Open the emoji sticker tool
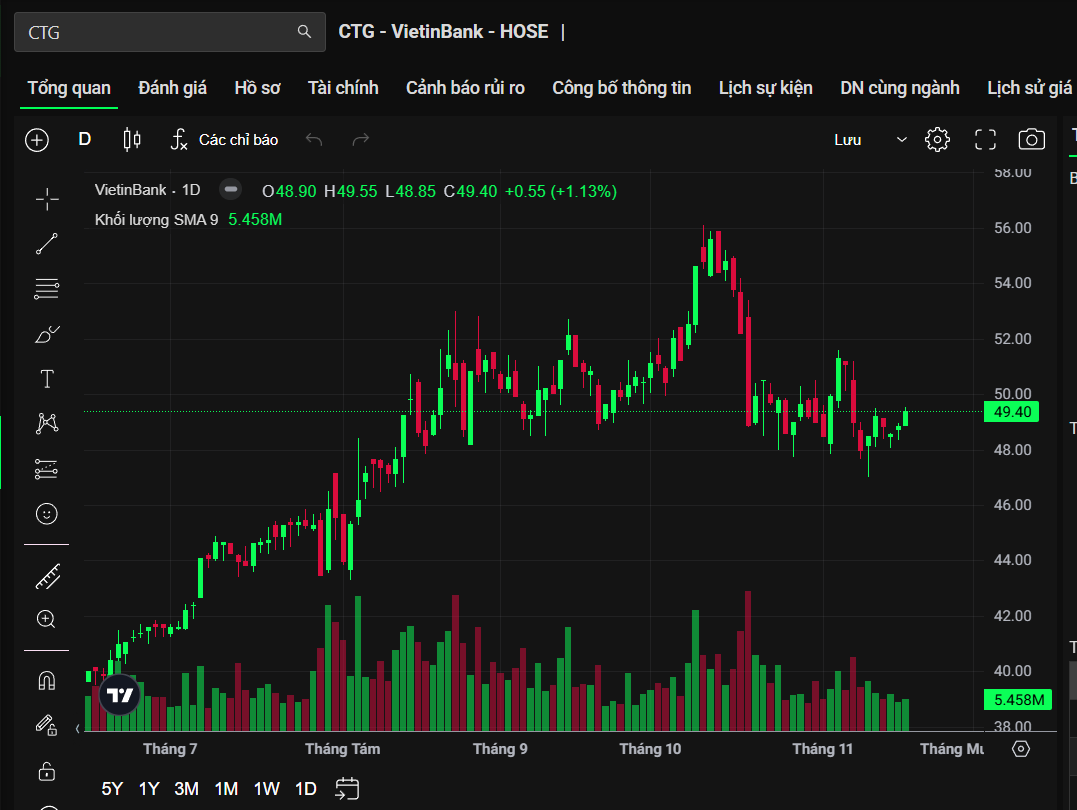This screenshot has height=810, width=1077. click(x=46, y=513)
